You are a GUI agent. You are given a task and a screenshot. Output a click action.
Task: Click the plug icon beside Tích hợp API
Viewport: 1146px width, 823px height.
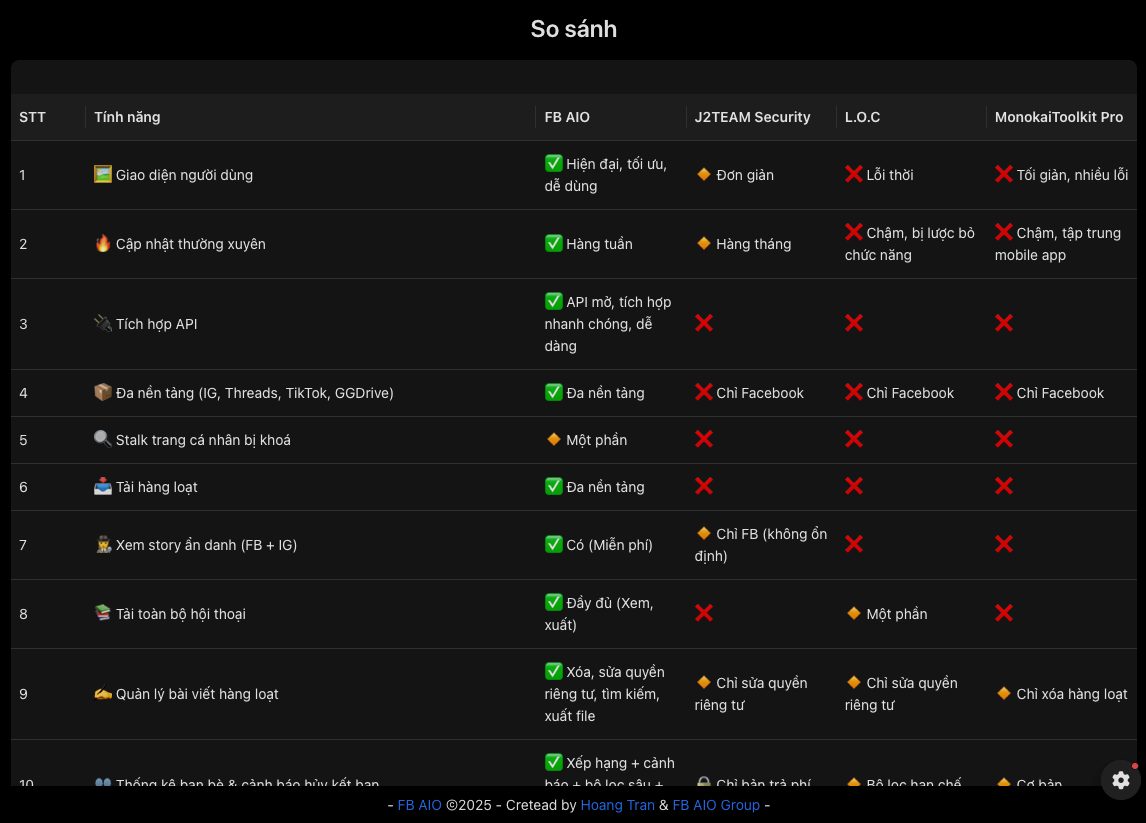pyautogui.click(x=102, y=323)
